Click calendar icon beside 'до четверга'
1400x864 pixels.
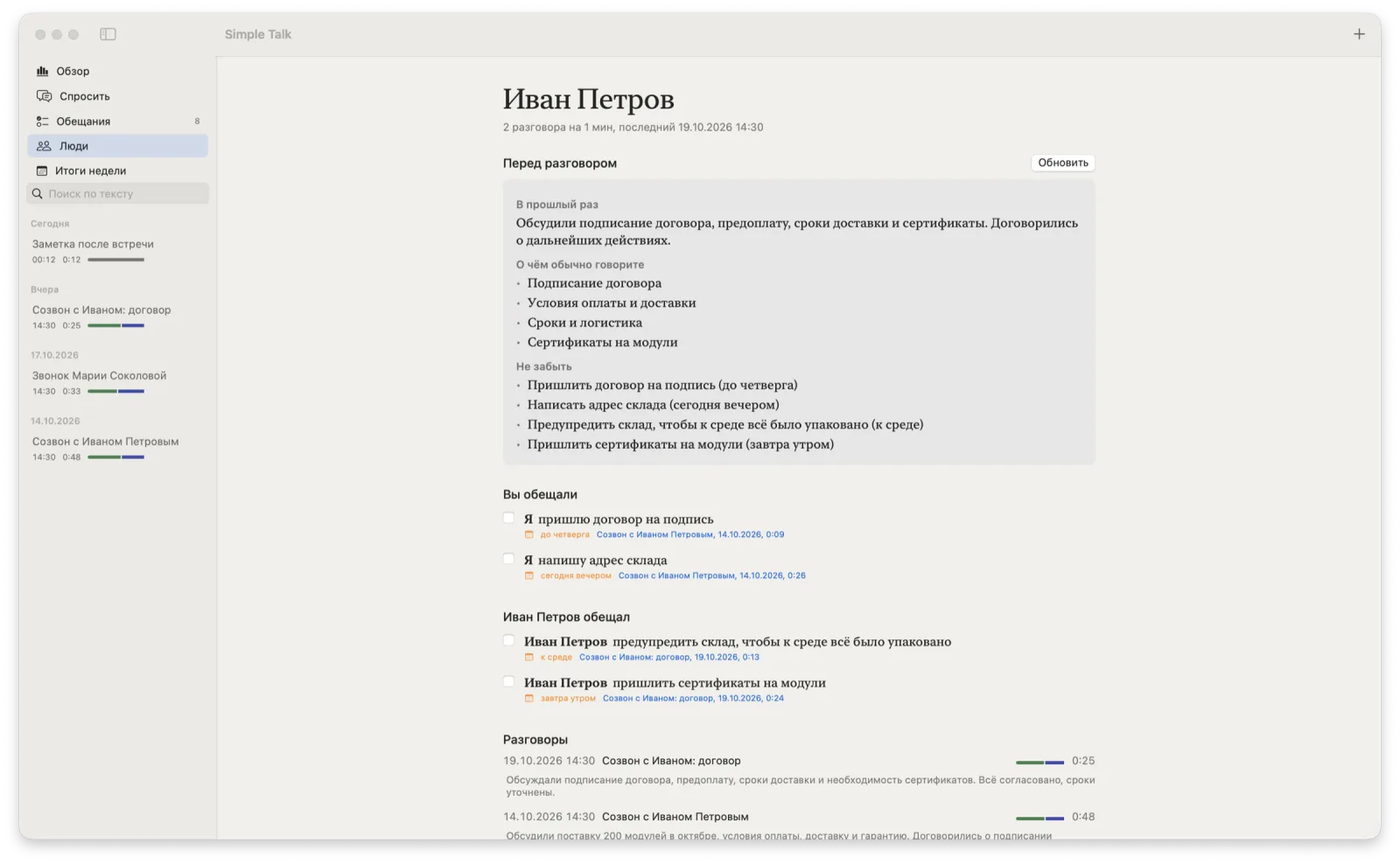[x=529, y=534]
